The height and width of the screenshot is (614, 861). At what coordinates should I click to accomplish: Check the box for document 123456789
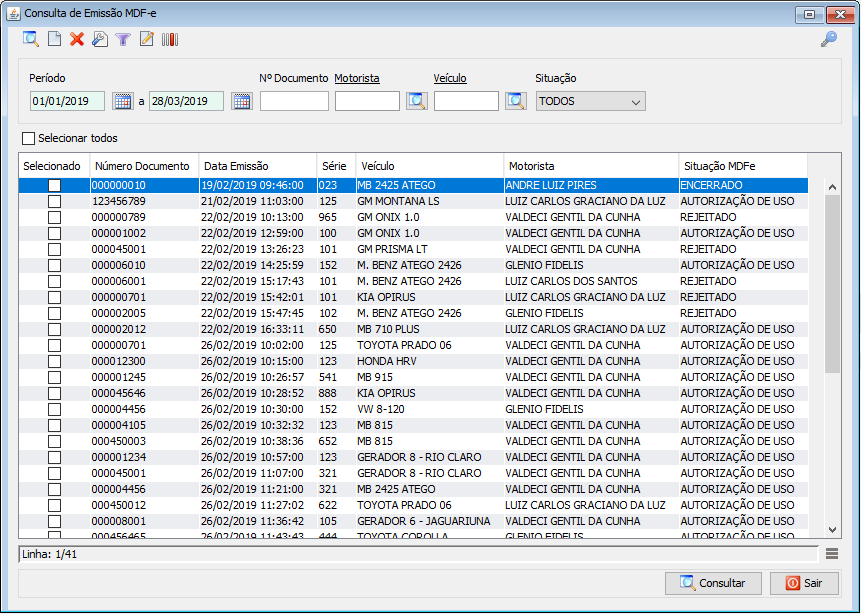click(x=54, y=202)
